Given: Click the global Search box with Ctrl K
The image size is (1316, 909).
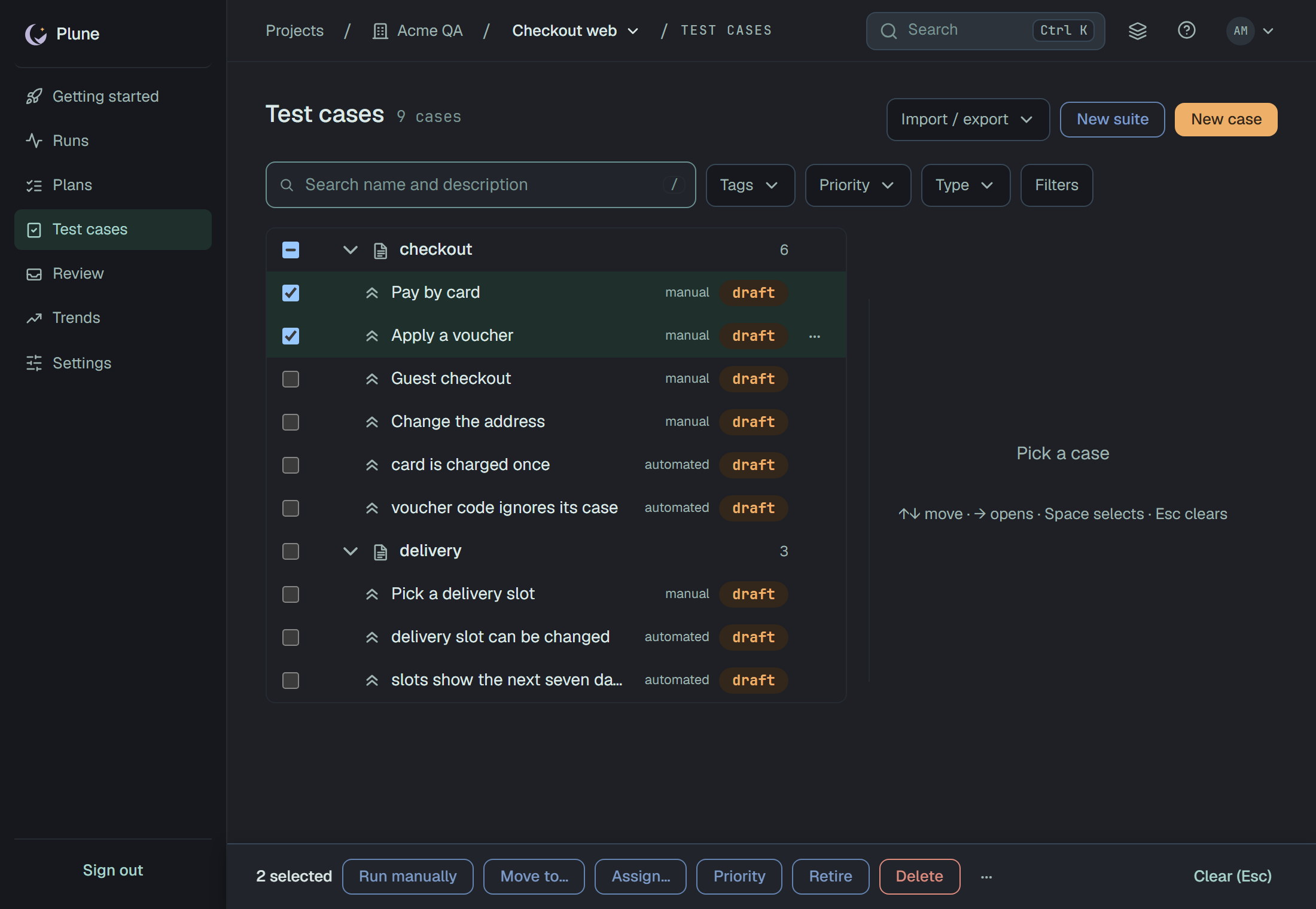Looking at the screenshot, I should tap(985, 31).
